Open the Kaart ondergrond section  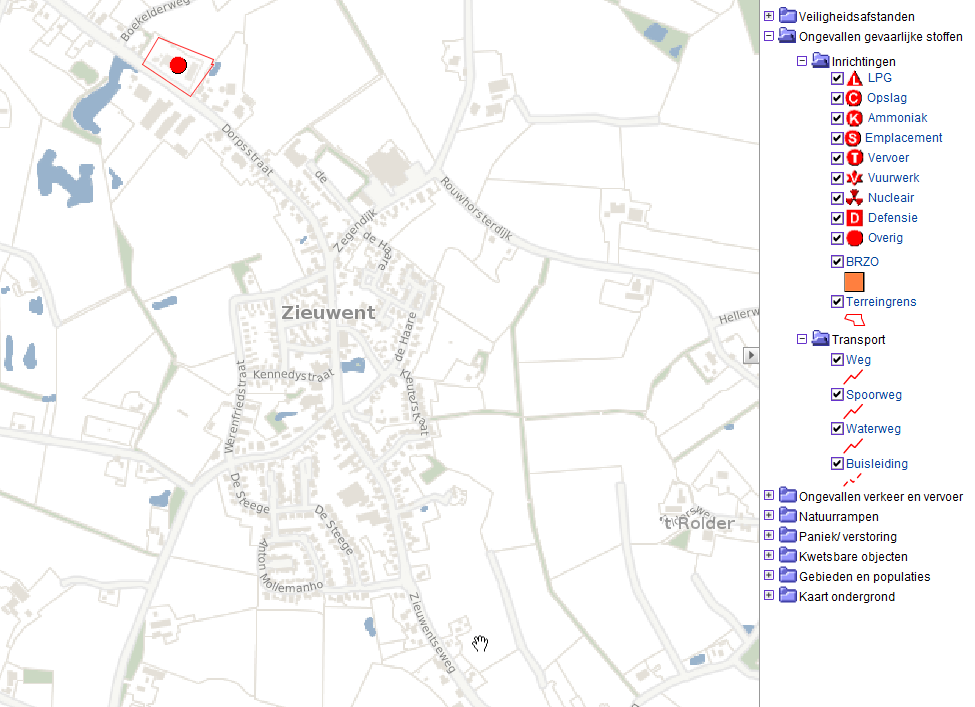tap(769, 595)
